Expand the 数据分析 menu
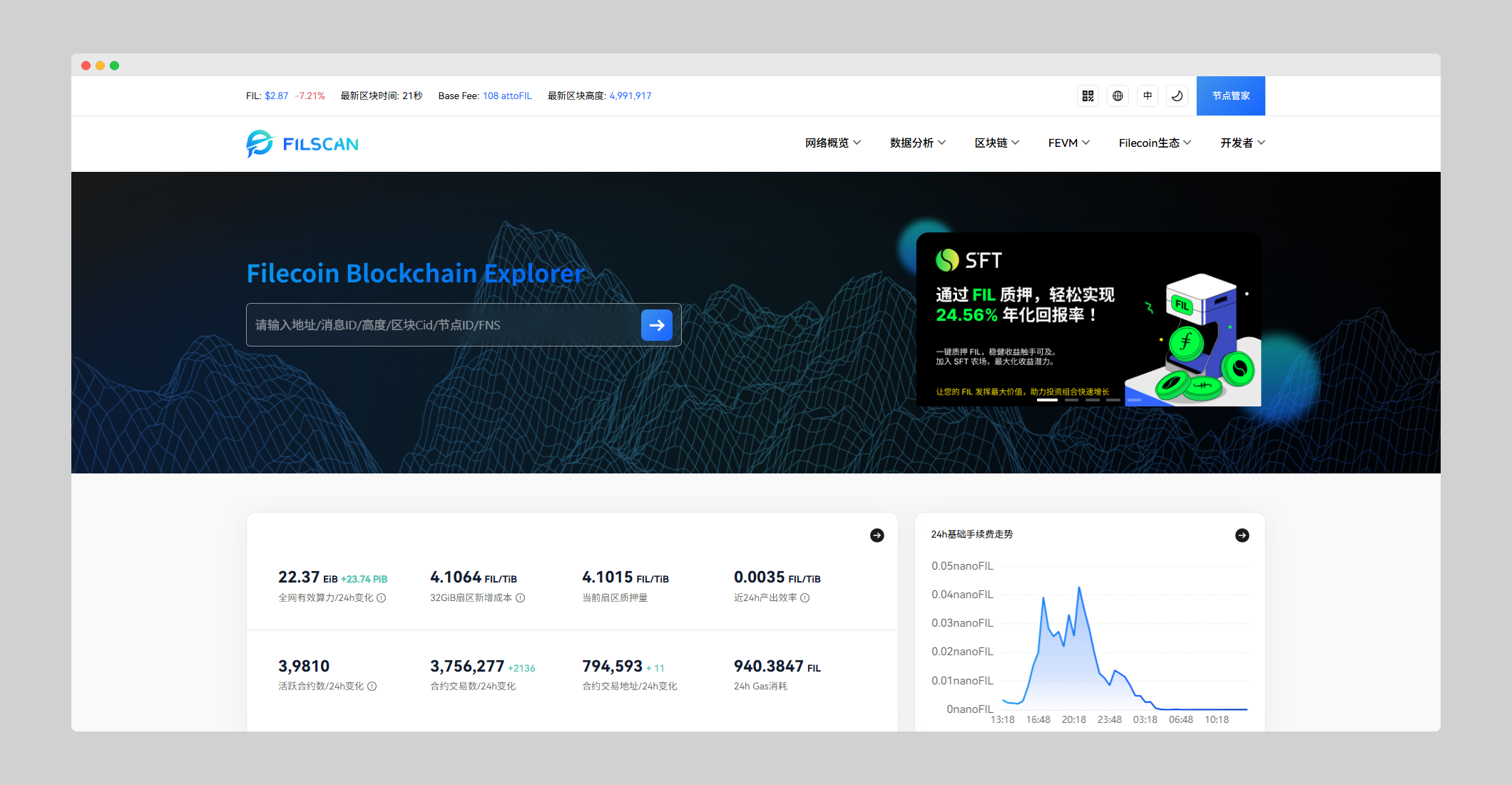1512x785 pixels. click(x=918, y=143)
